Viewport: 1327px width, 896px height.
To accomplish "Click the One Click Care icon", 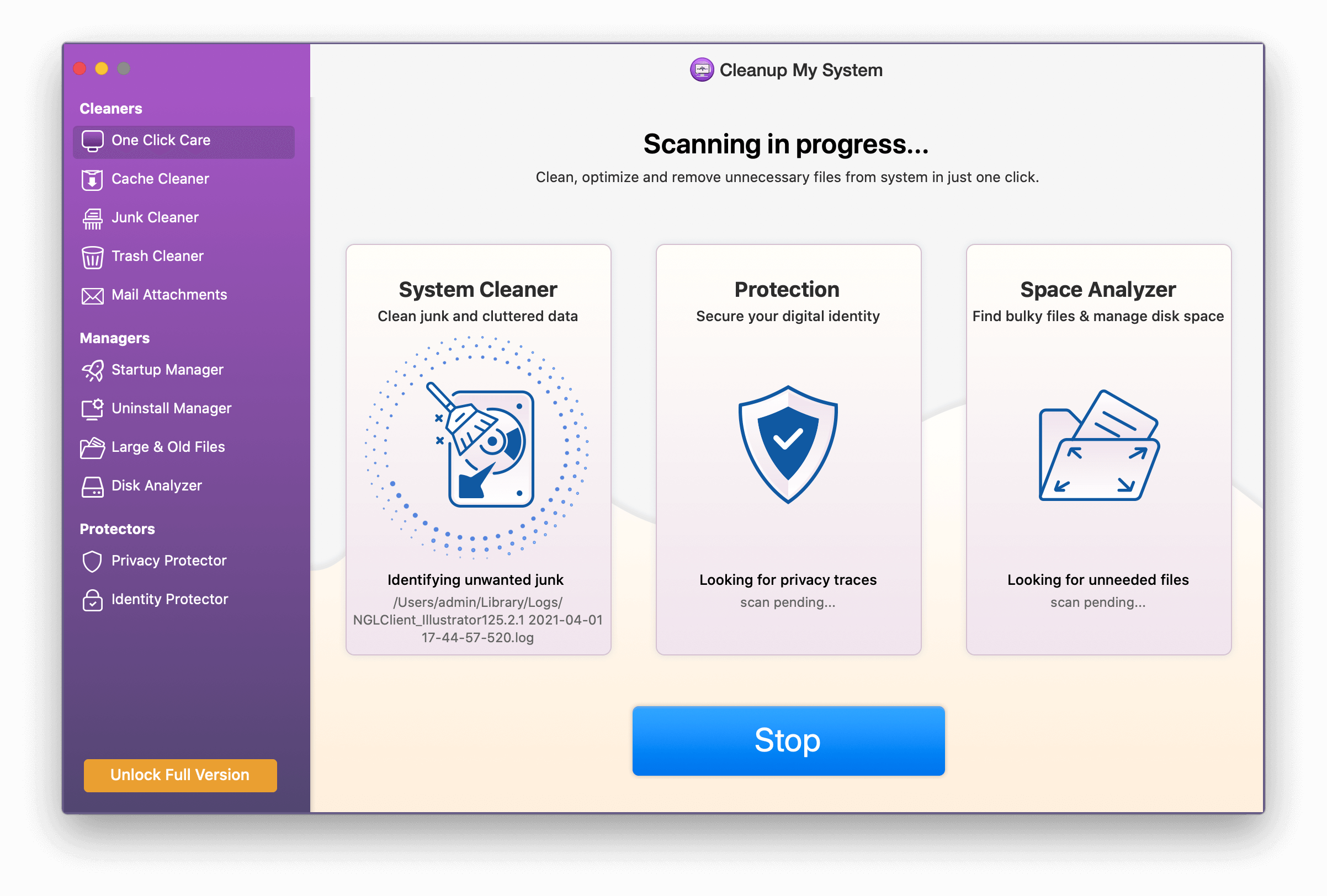I will point(93,140).
